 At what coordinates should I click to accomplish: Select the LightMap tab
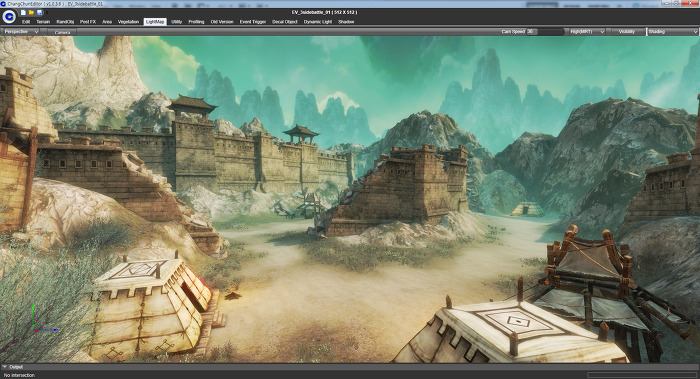point(155,21)
